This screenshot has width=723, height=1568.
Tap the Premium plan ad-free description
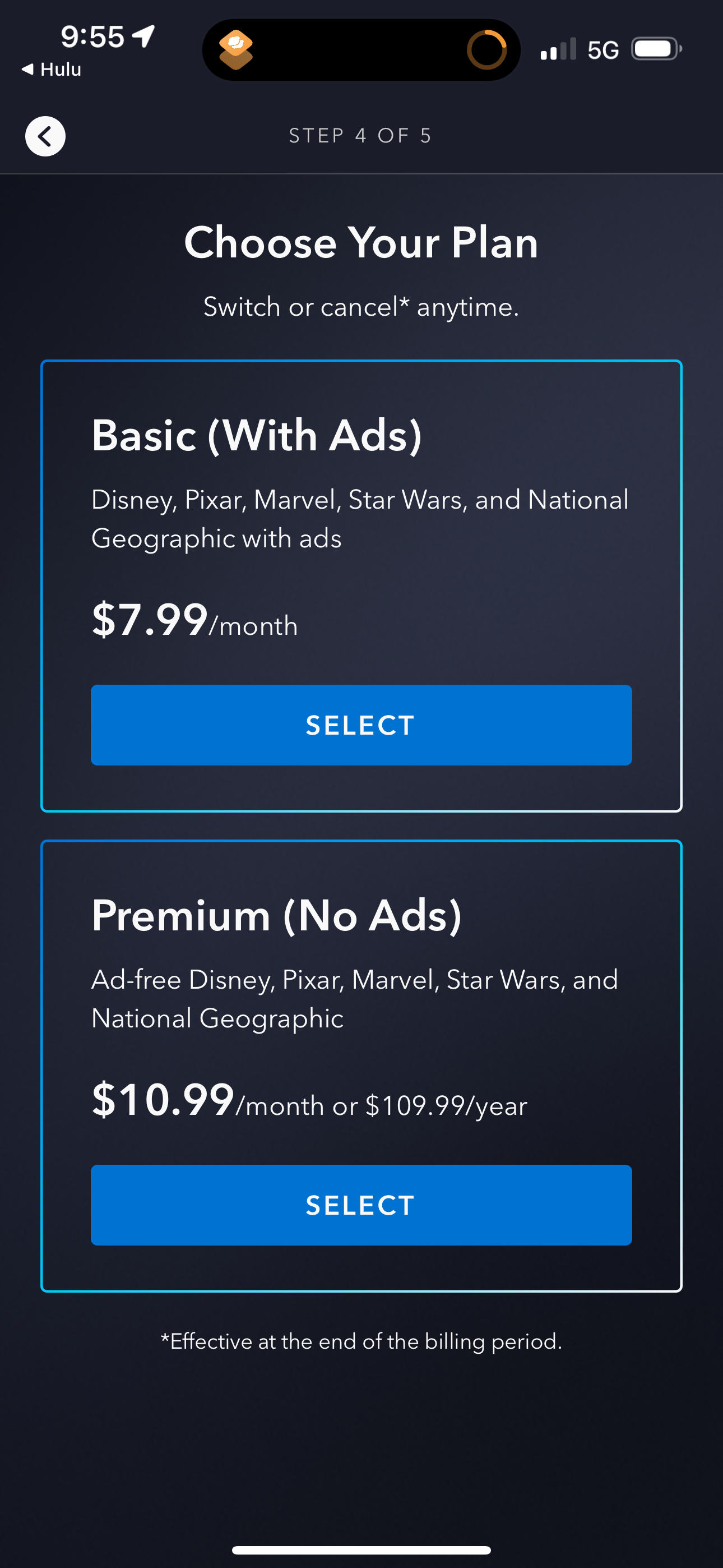click(354, 998)
